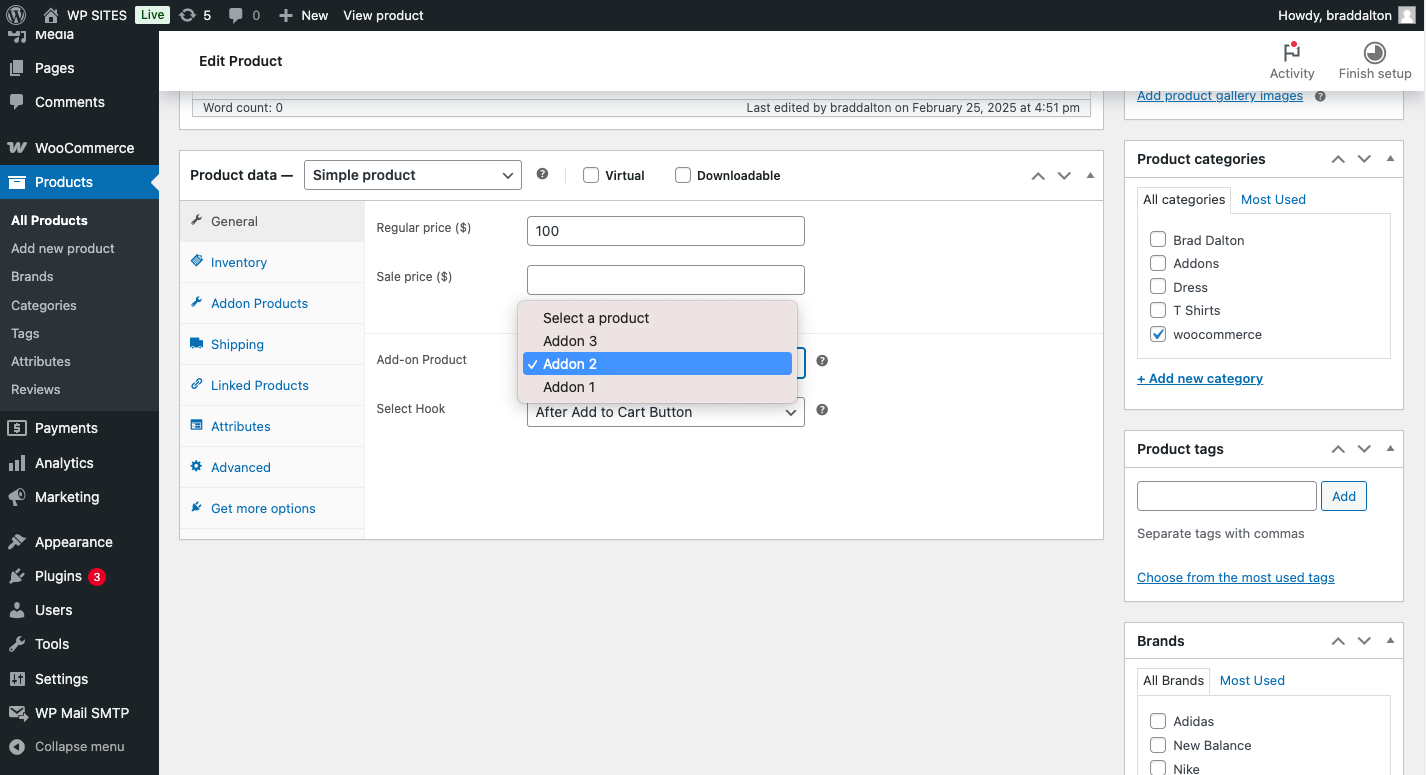Open the Activity flag icon
Viewport: 1426px width, 775px height.
(1291, 52)
